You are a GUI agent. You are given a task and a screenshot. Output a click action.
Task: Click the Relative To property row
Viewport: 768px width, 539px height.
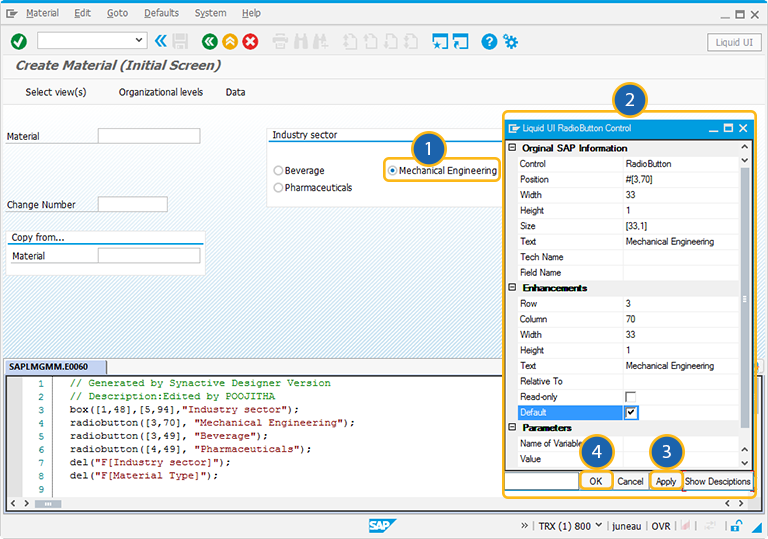pos(628,381)
